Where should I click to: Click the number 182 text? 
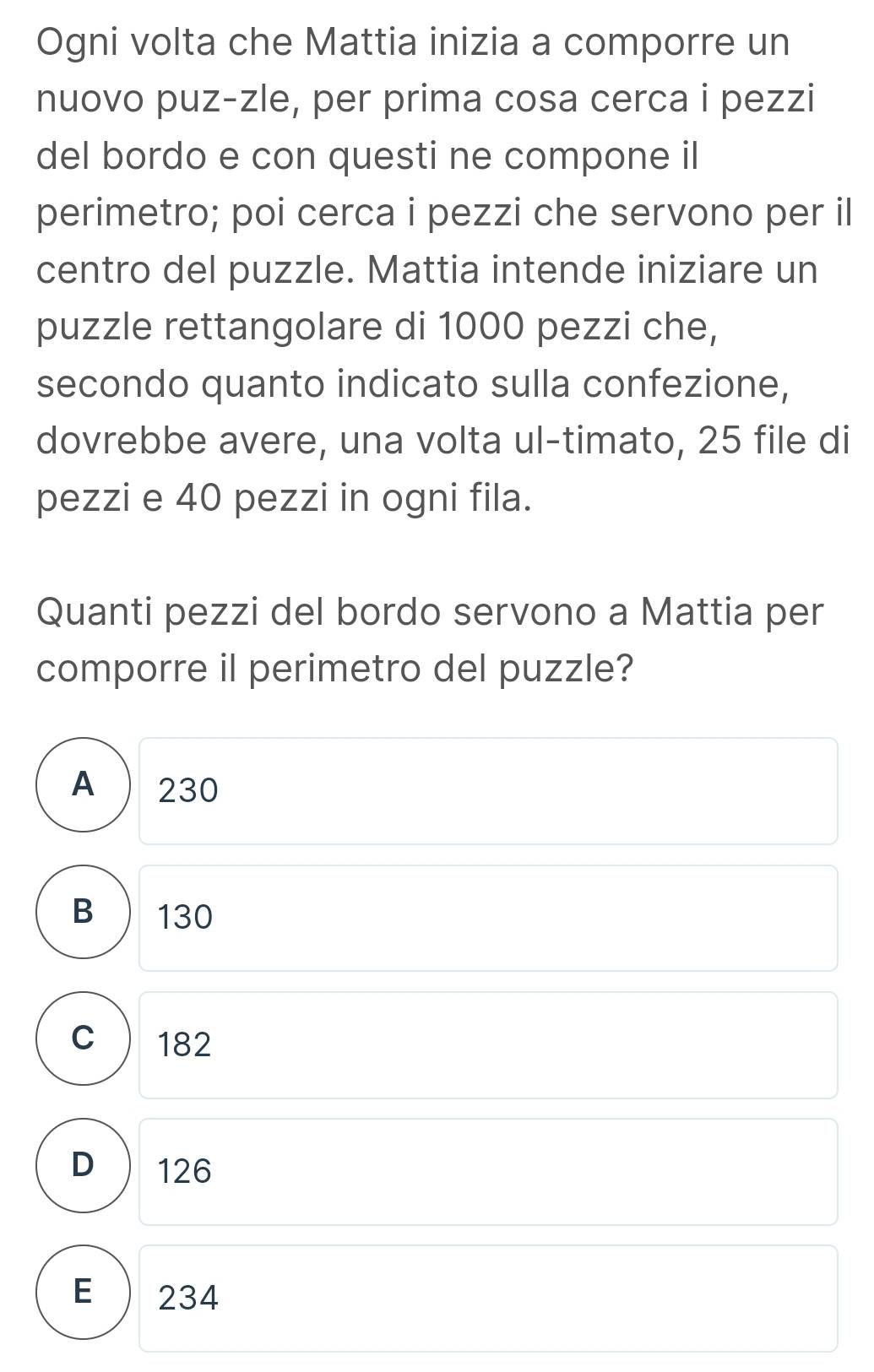point(185,1045)
